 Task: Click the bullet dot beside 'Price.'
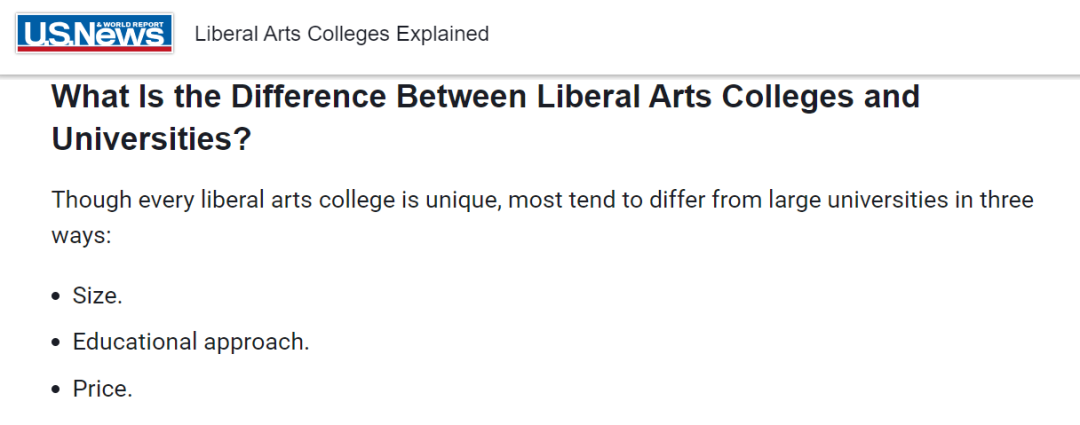click(x=56, y=389)
